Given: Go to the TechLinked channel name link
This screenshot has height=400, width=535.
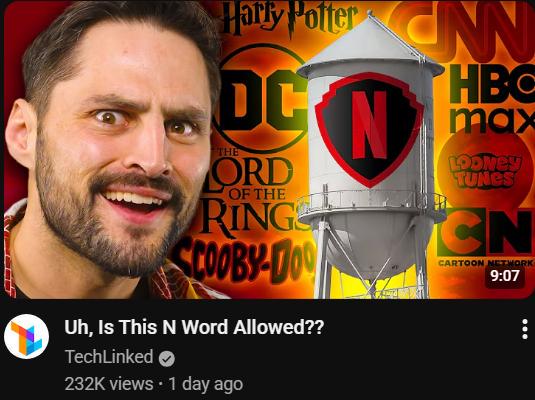Looking at the screenshot, I should (x=109, y=357).
